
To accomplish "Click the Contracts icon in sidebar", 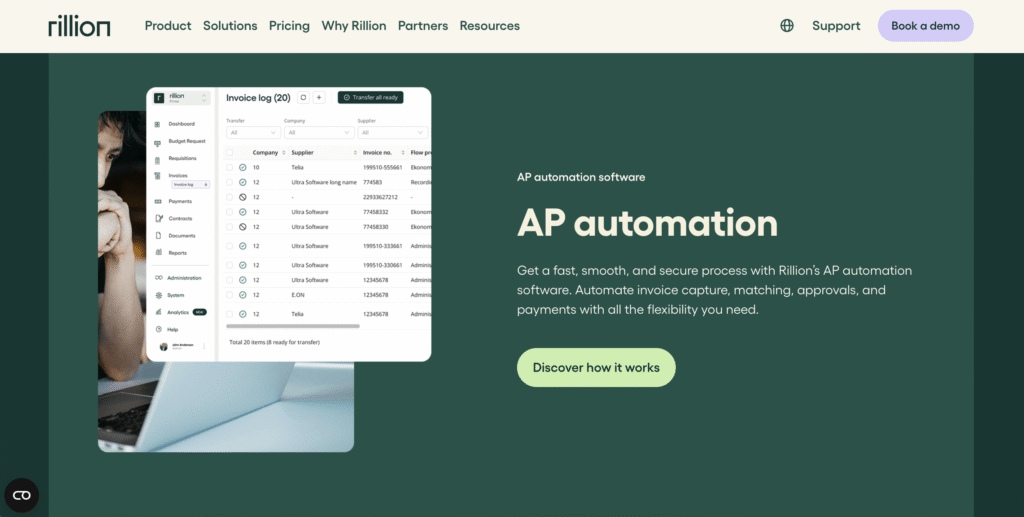I will pyautogui.click(x=157, y=218).
